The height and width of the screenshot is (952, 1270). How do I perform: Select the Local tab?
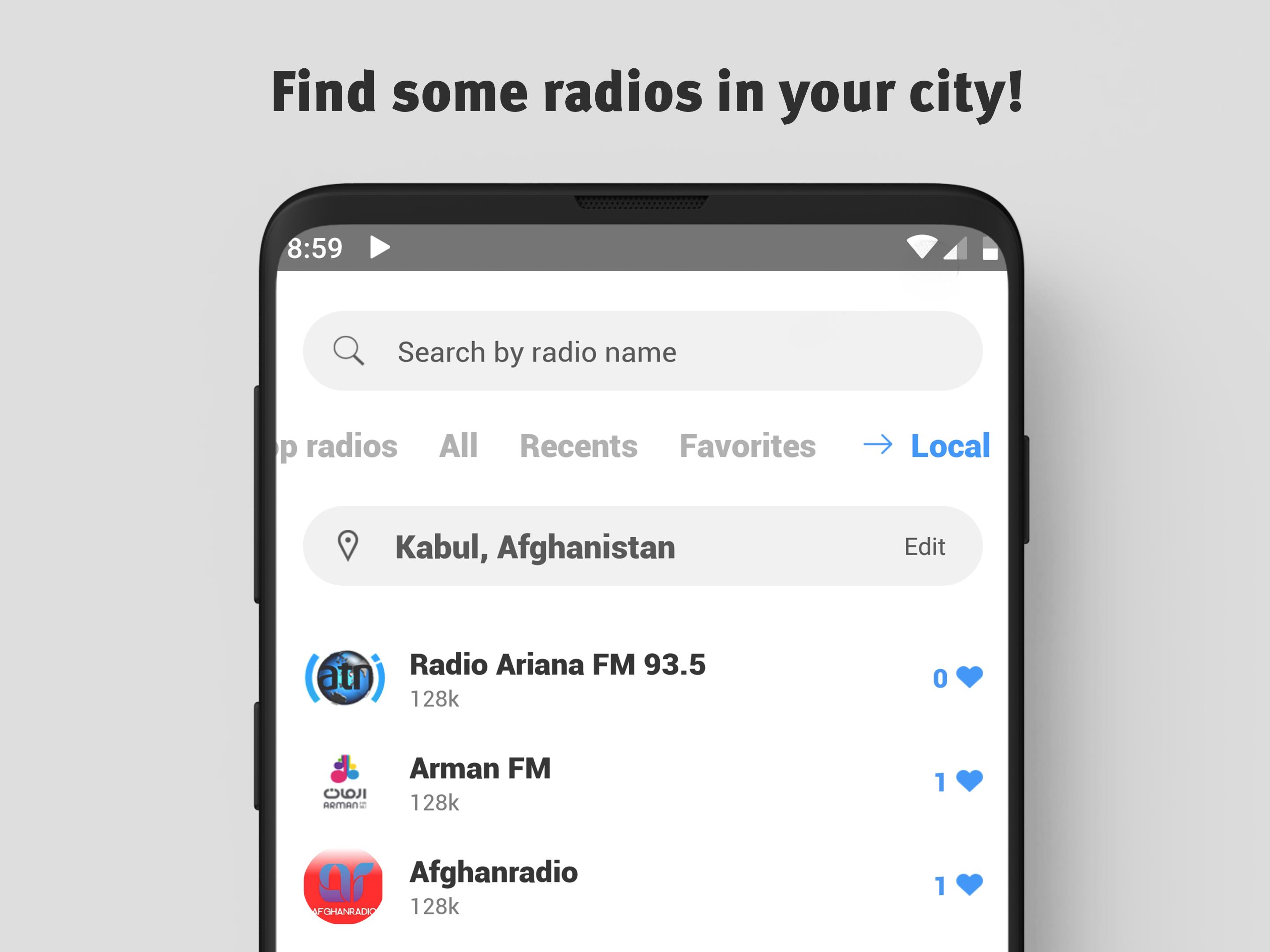pos(952,443)
